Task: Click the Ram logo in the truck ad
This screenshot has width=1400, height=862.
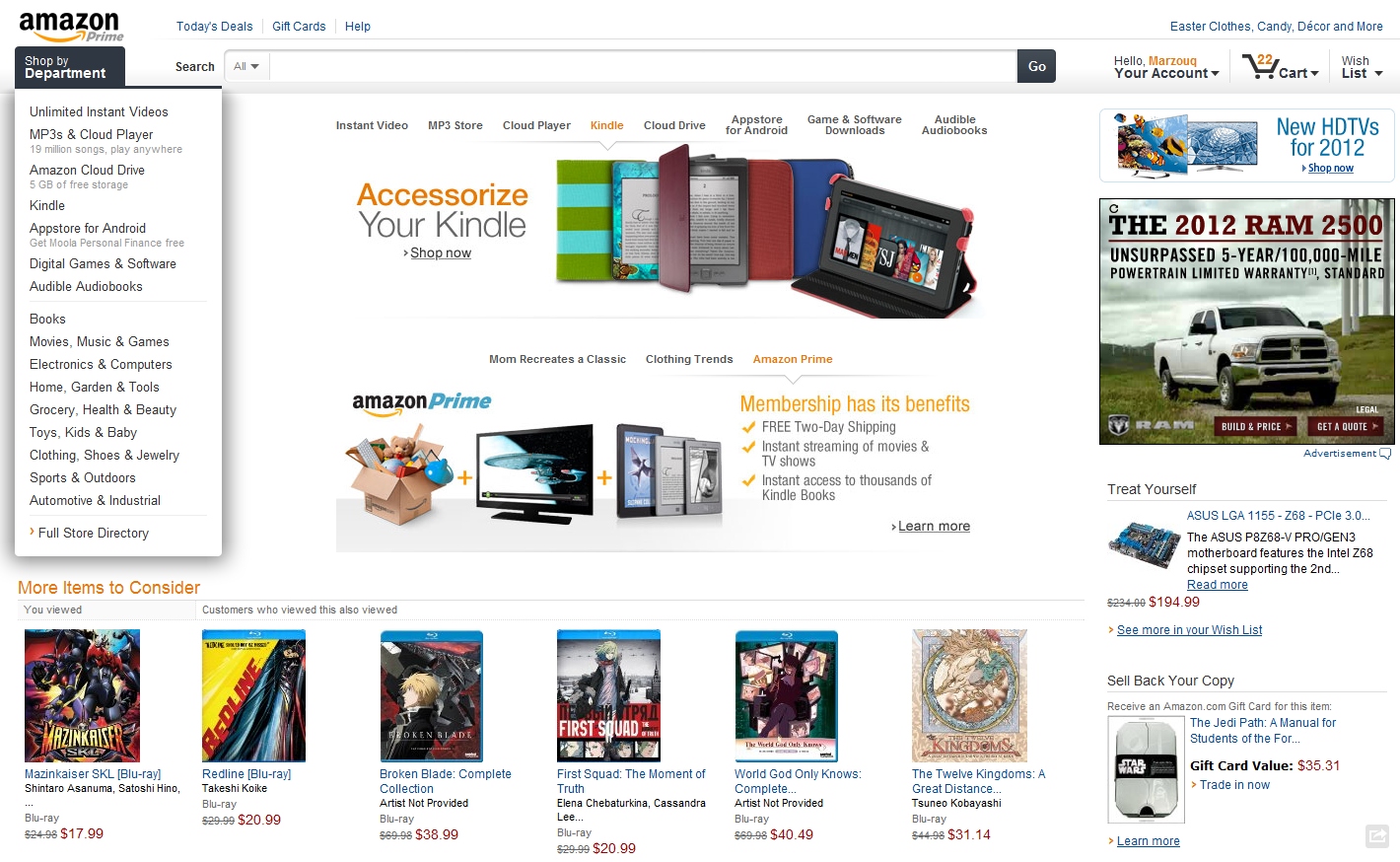Action: pos(1151,426)
